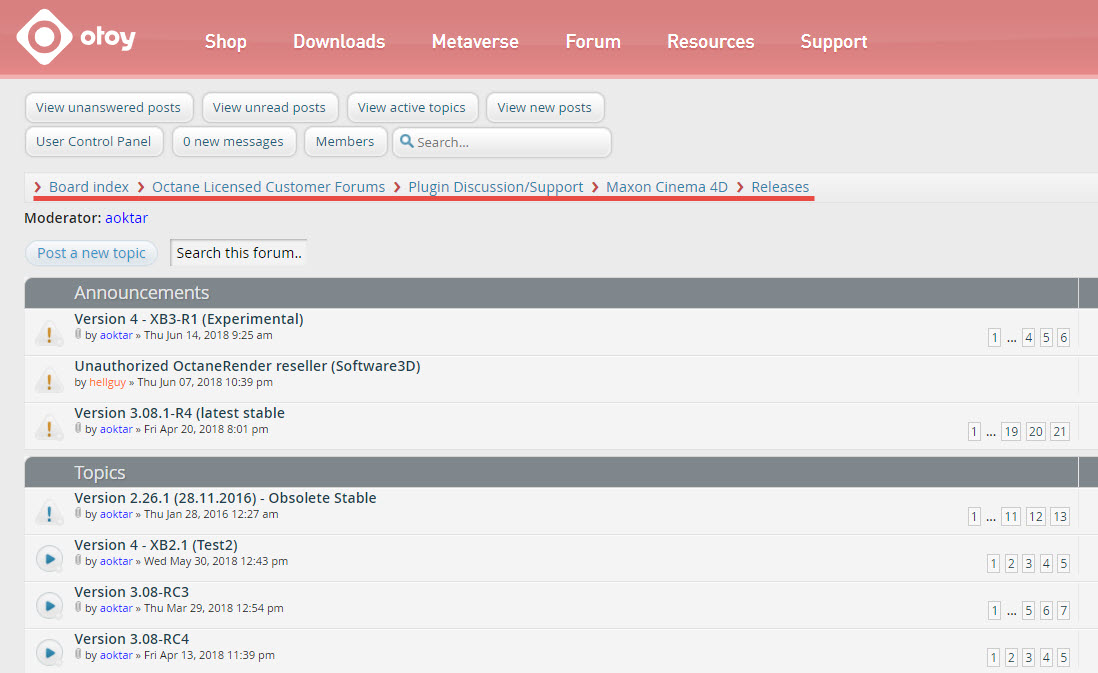Go to page 11 of Version 2.26.1 topic
The width and height of the screenshot is (1098, 673).
1011,516
